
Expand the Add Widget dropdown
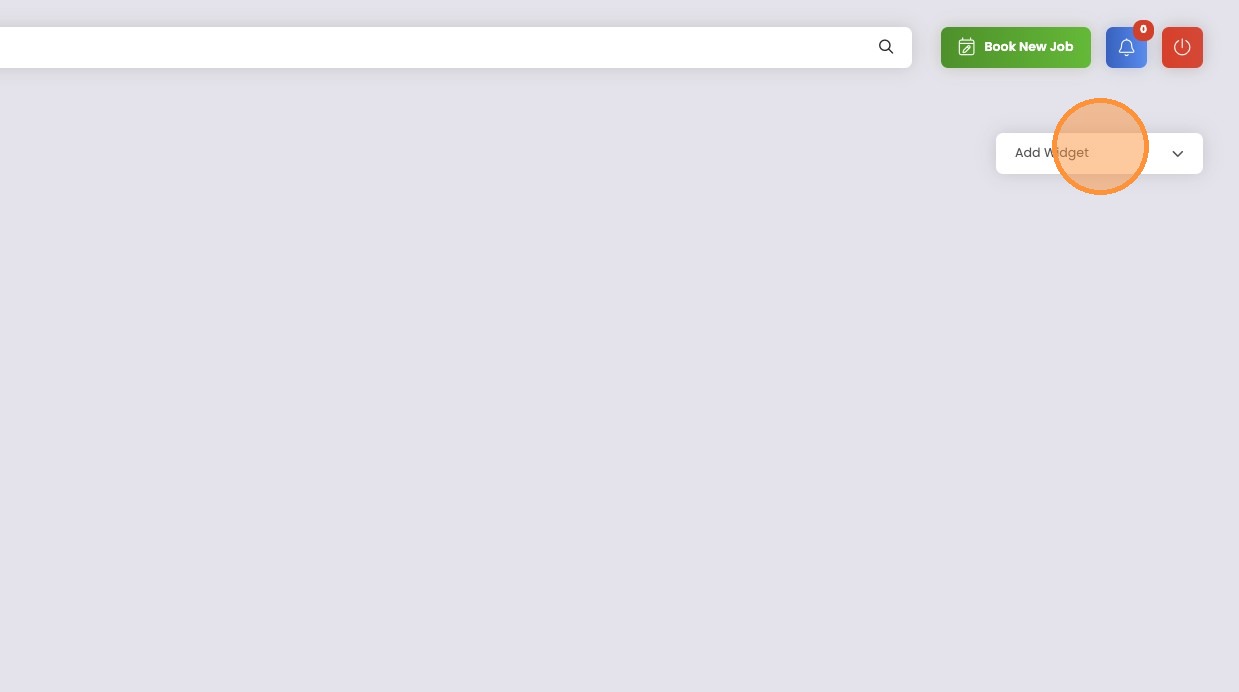[x=1099, y=153]
